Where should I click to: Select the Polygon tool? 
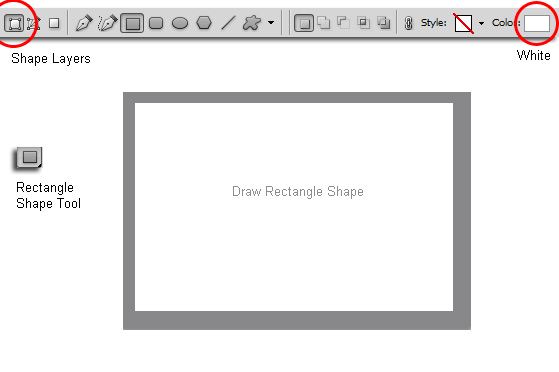(204, 23)
